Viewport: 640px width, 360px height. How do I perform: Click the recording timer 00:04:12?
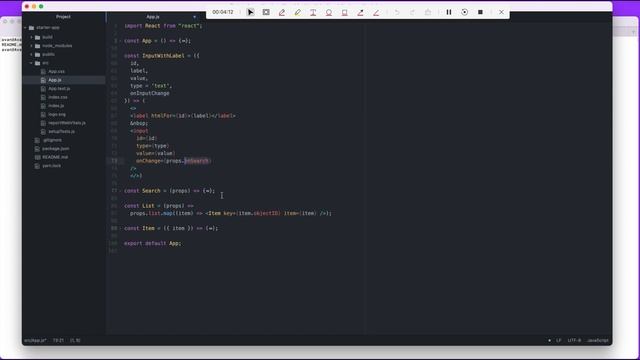pyautogui.click(x=223, y=12)
